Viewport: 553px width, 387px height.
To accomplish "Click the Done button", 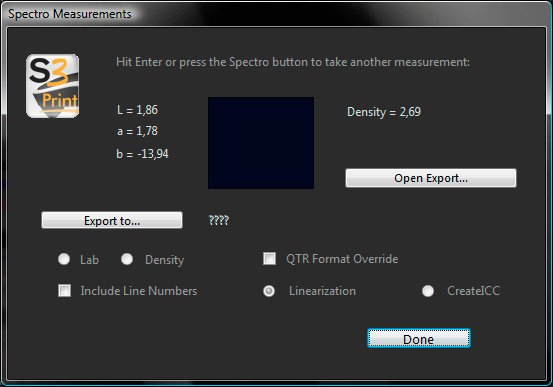I will 419,339.
